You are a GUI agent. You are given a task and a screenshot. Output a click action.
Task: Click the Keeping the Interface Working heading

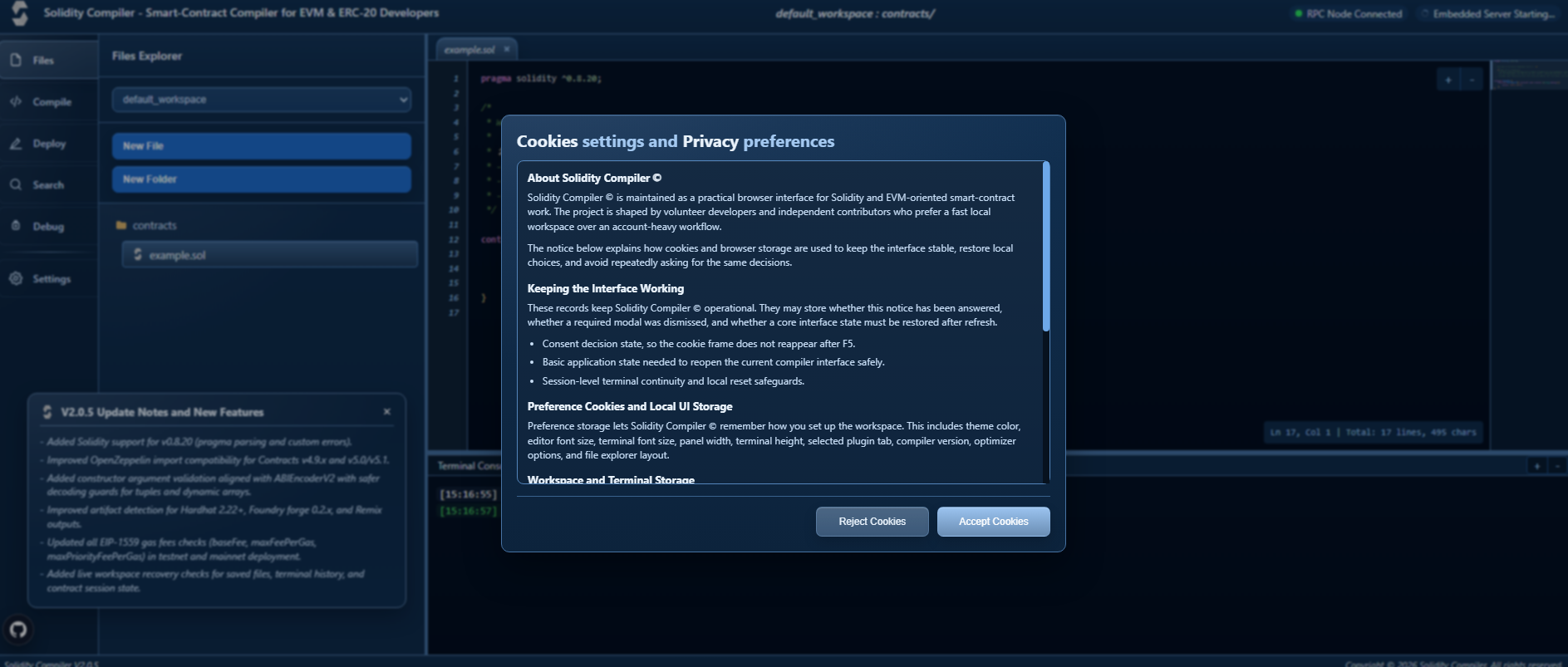[606, 288]
